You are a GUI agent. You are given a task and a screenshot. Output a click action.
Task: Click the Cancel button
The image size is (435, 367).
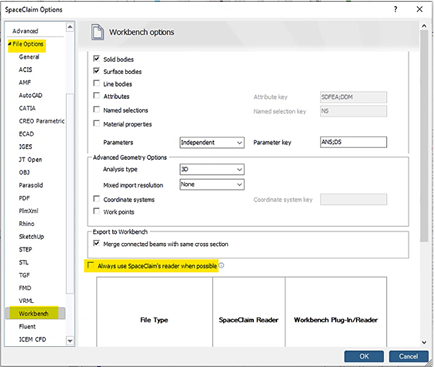click(x=408, y=356)
